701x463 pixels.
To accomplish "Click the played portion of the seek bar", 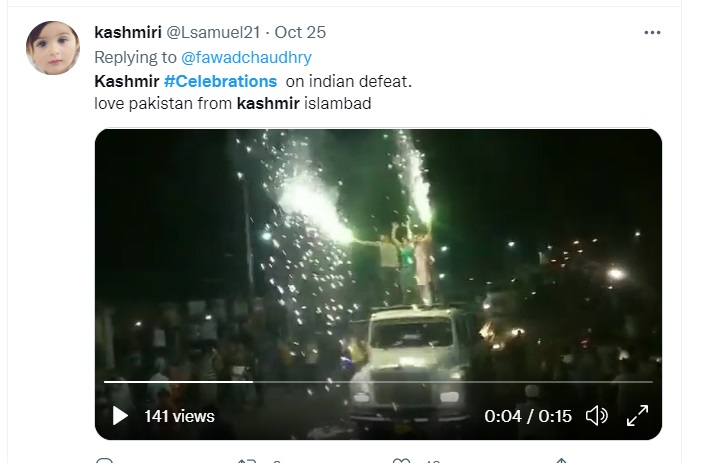I will click(178, 381).
